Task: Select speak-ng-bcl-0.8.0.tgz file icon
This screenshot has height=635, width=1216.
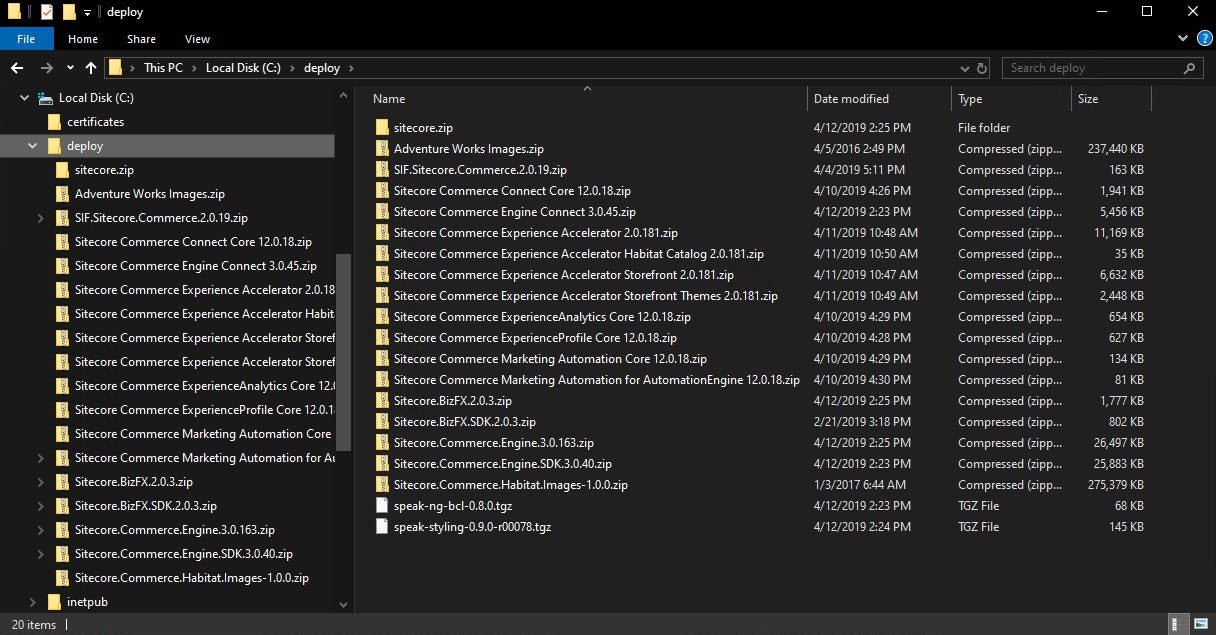Action: [381, 506]
